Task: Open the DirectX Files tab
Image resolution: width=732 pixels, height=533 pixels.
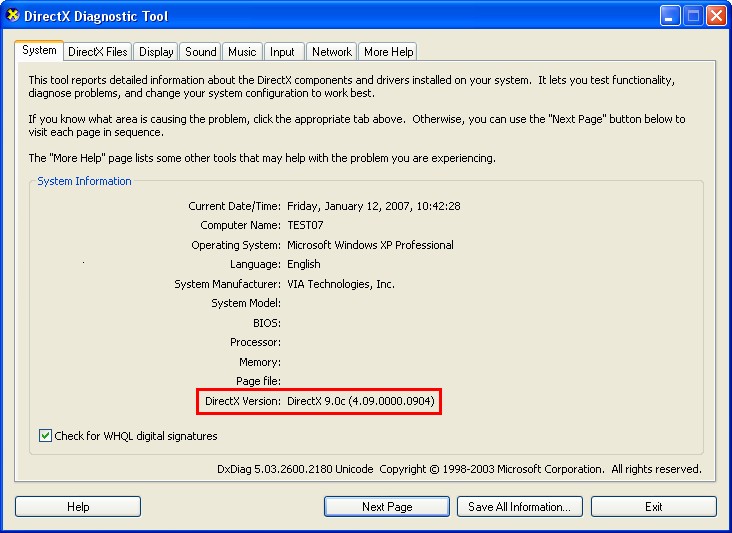Action: (x=98, y=52)
